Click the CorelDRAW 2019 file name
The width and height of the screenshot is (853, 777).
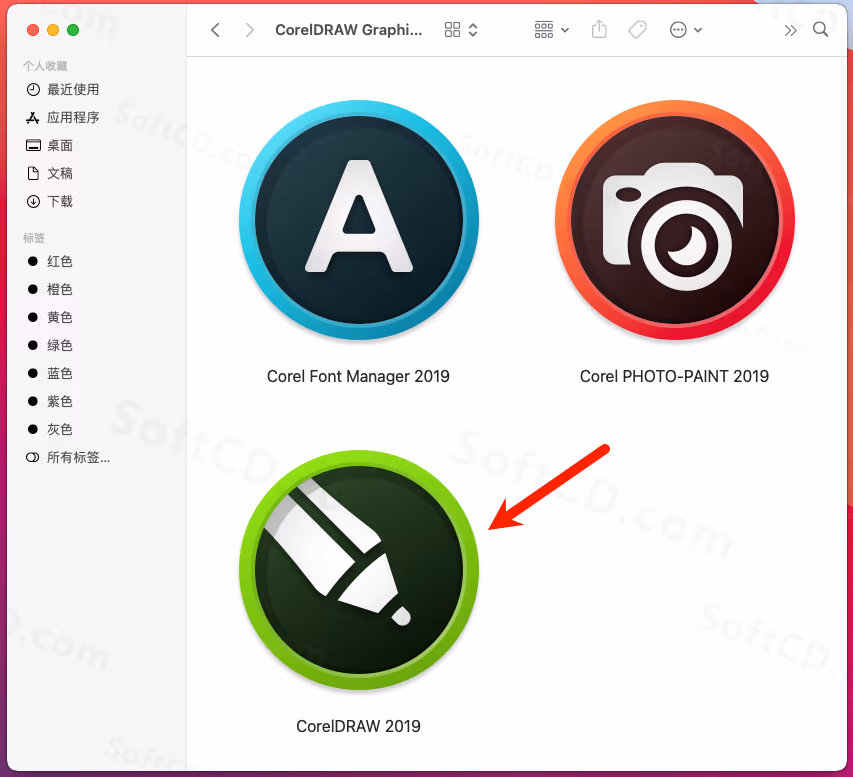point(358,726)
